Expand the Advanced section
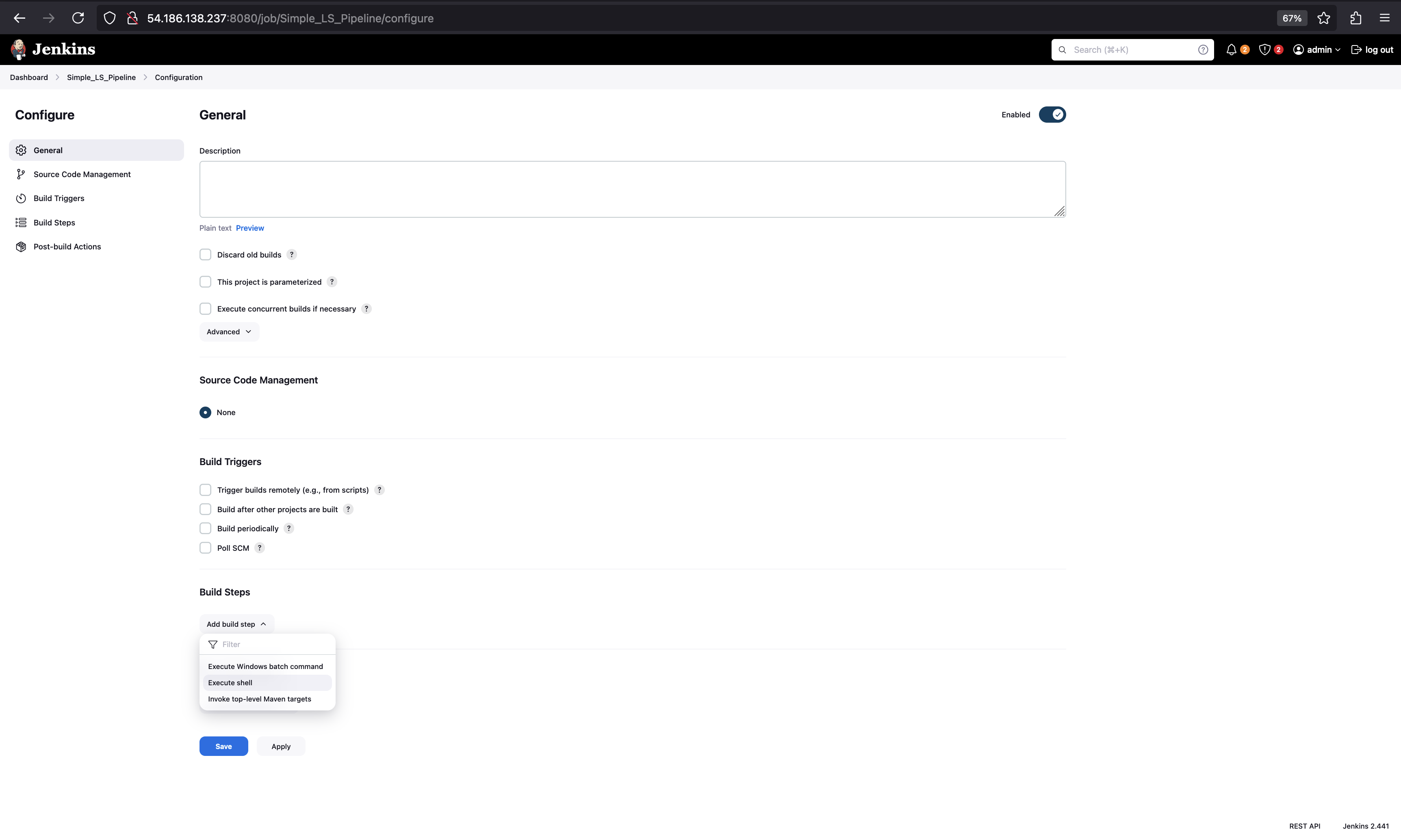Image resolution: width=1401 pixels, height=840 pixels. (229, 332)
